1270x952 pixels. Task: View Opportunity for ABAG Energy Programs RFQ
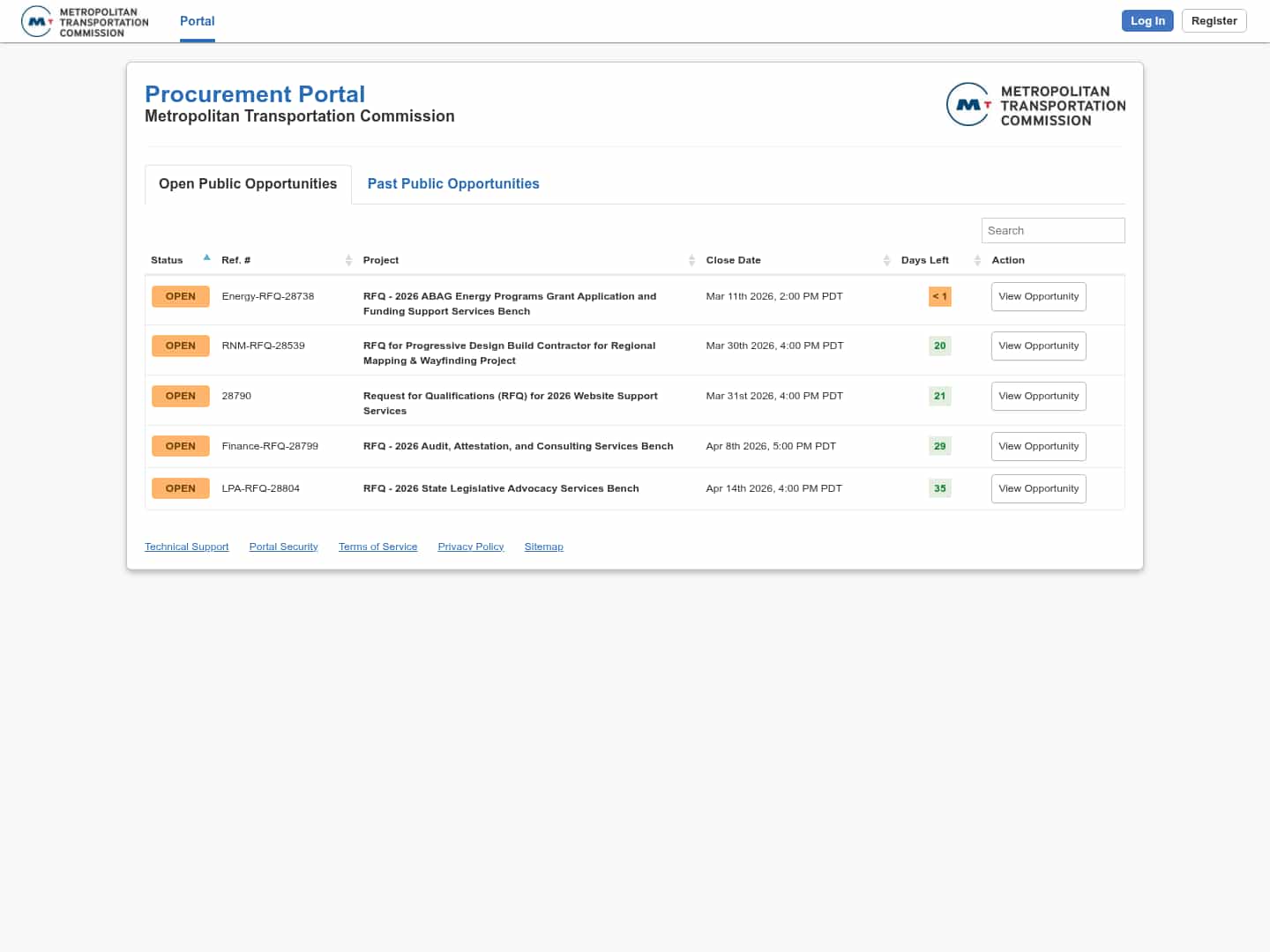(x=1038, y=297)
